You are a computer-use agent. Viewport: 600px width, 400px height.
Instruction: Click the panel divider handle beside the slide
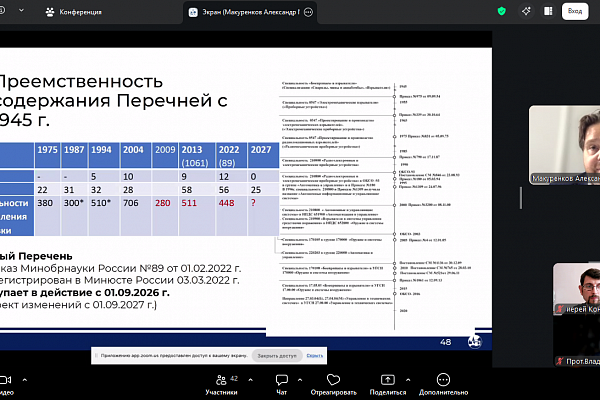(x=521, y=198)
